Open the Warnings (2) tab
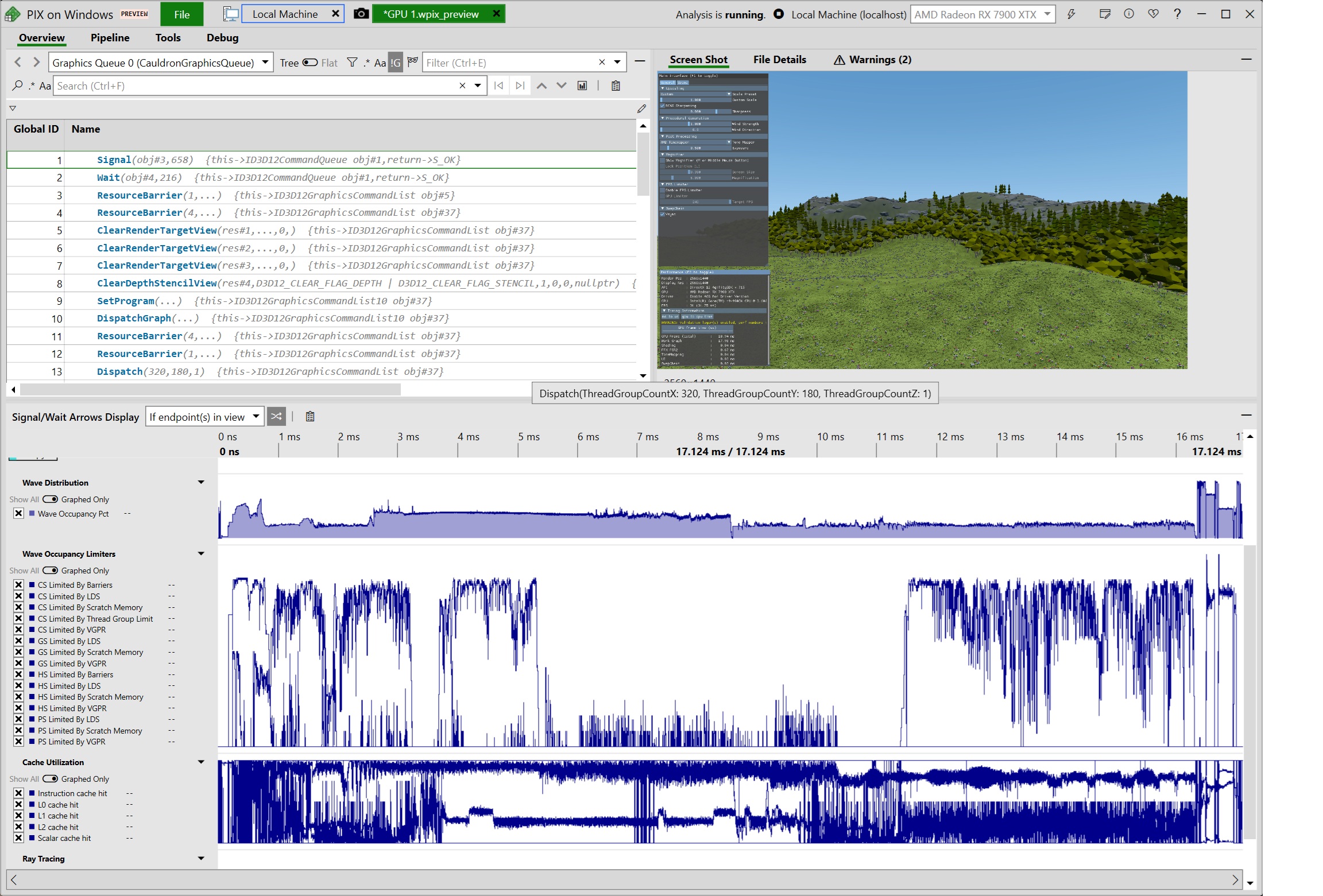The height and width of the screenshot is (896, 1323). pos(873,60)
